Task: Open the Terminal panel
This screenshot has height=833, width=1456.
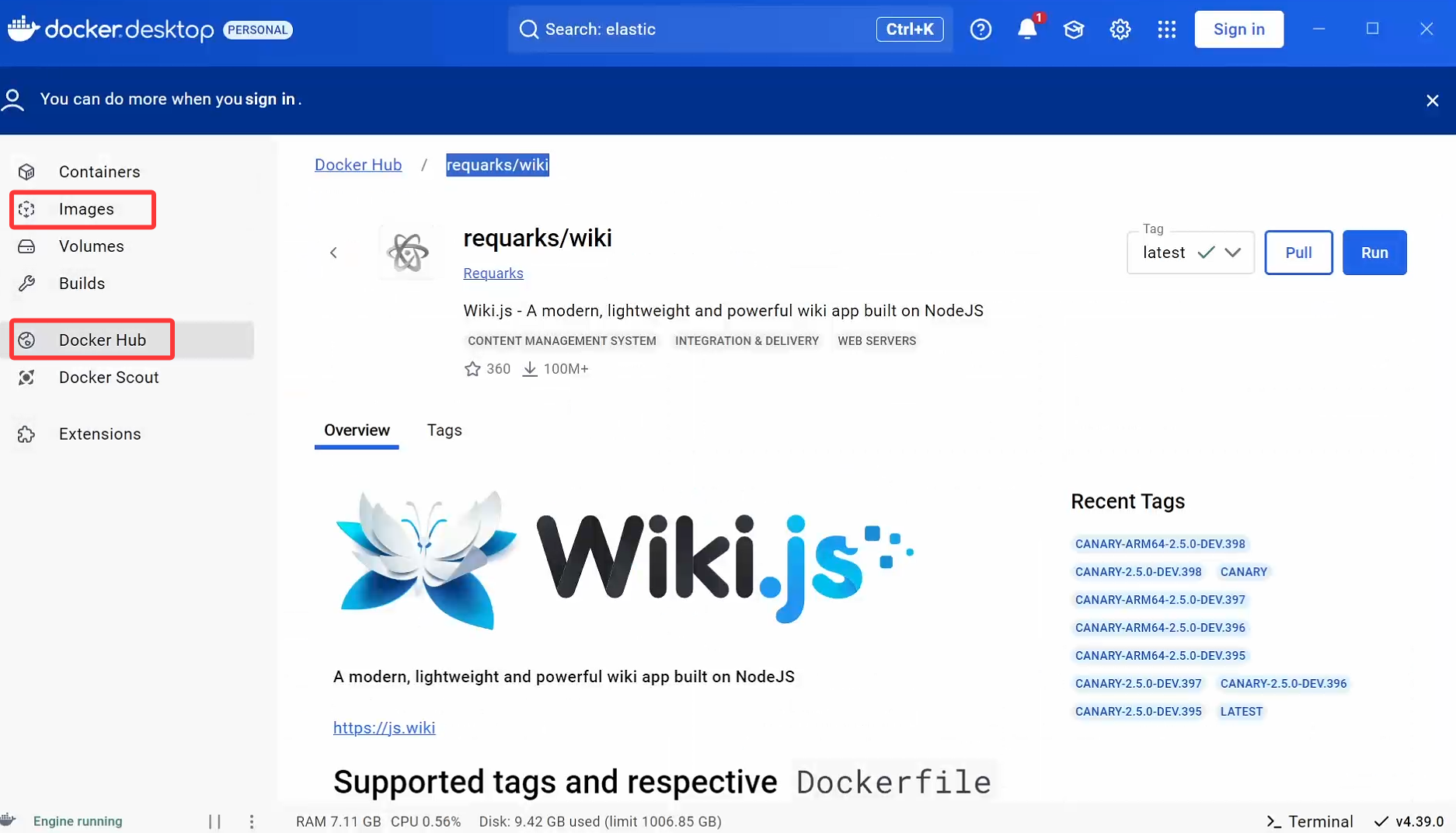Action: 1310,821
